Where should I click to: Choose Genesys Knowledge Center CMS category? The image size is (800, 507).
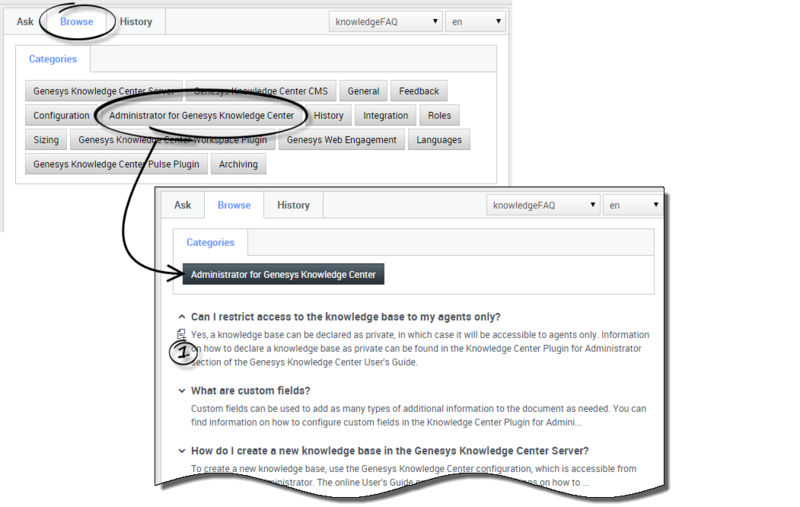(261, 91)
